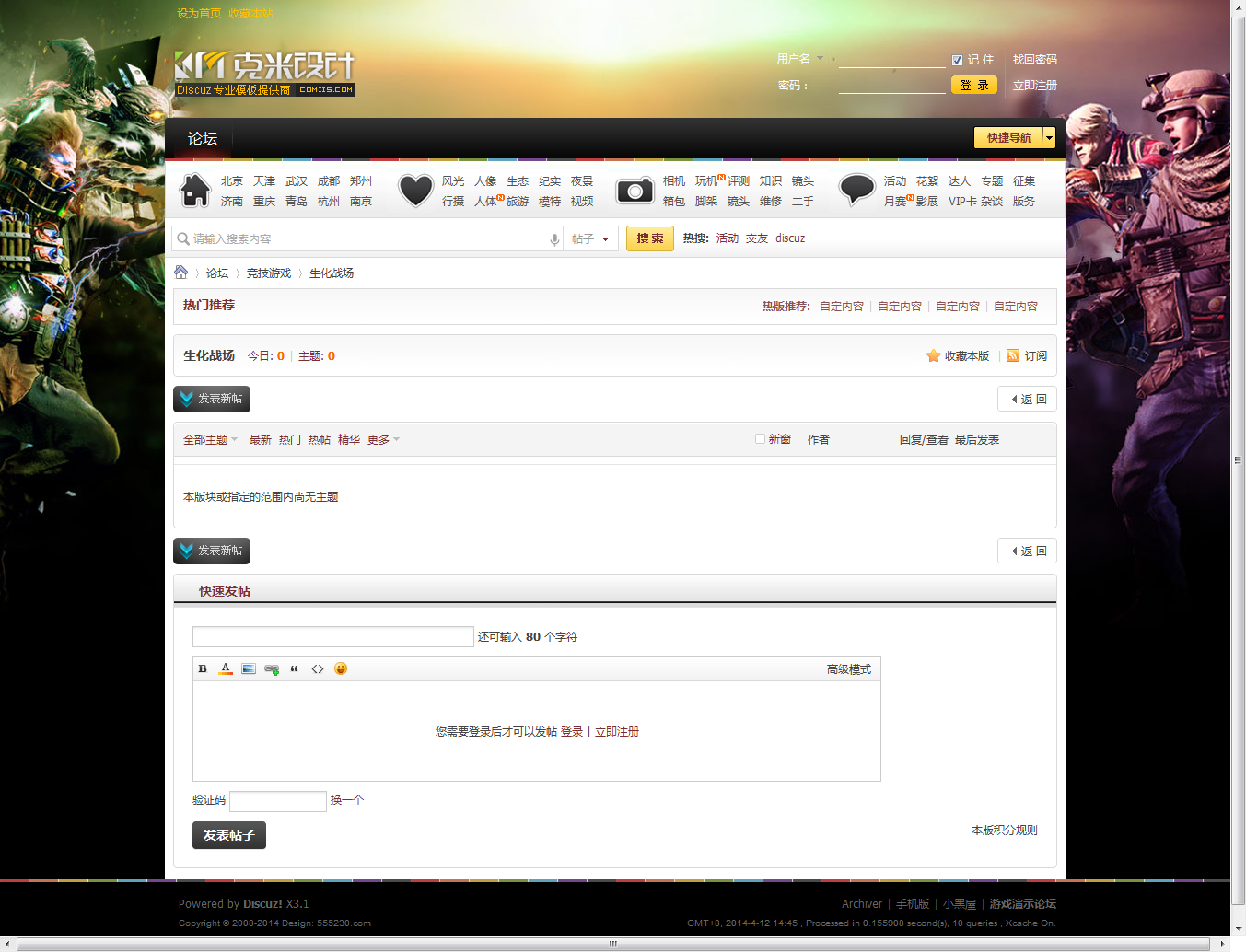This screenshot has height=952, width=1246.
Task: Open the 相机 category link
Action: (674, 181)
